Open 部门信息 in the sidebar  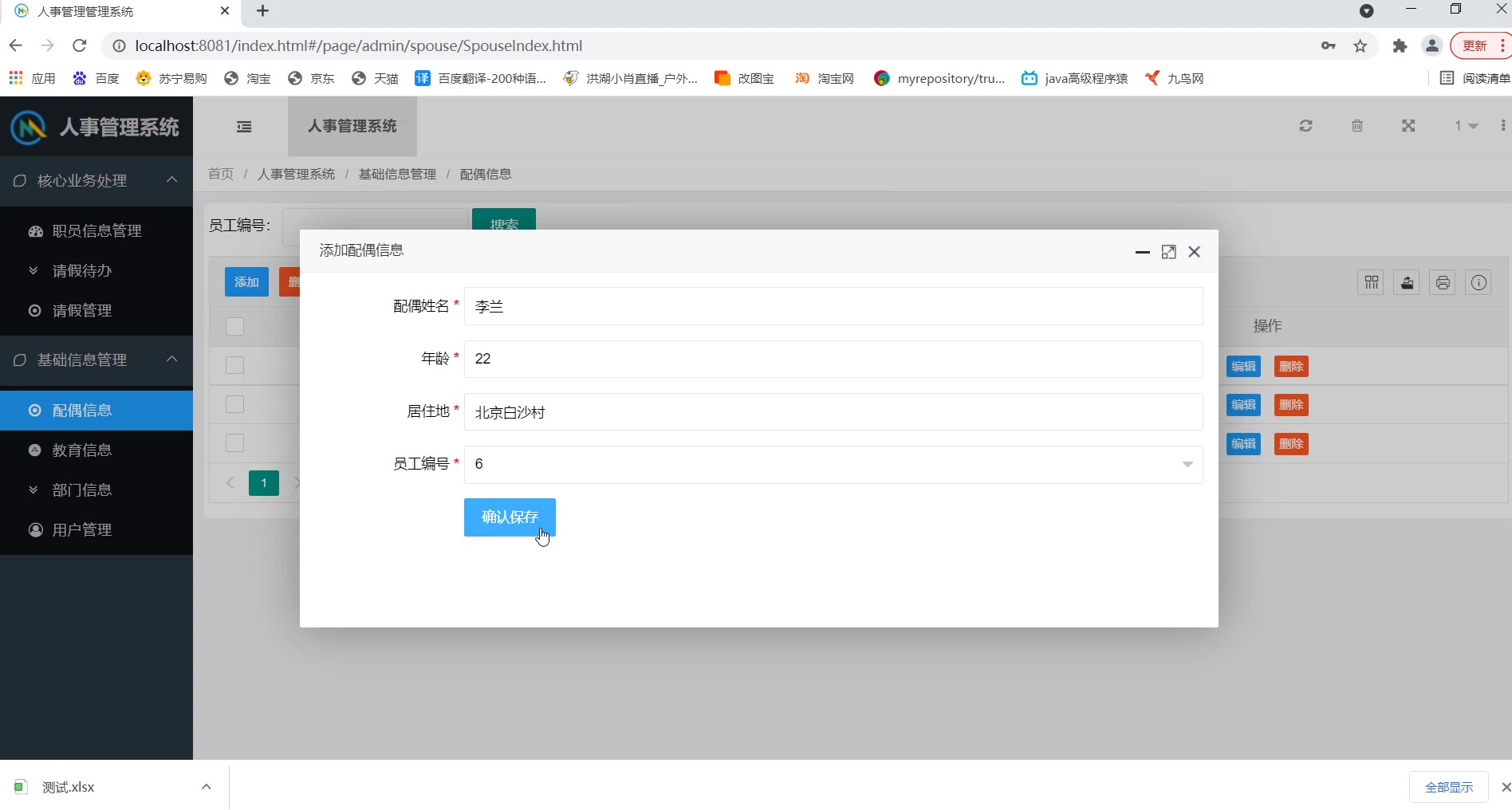96,490
